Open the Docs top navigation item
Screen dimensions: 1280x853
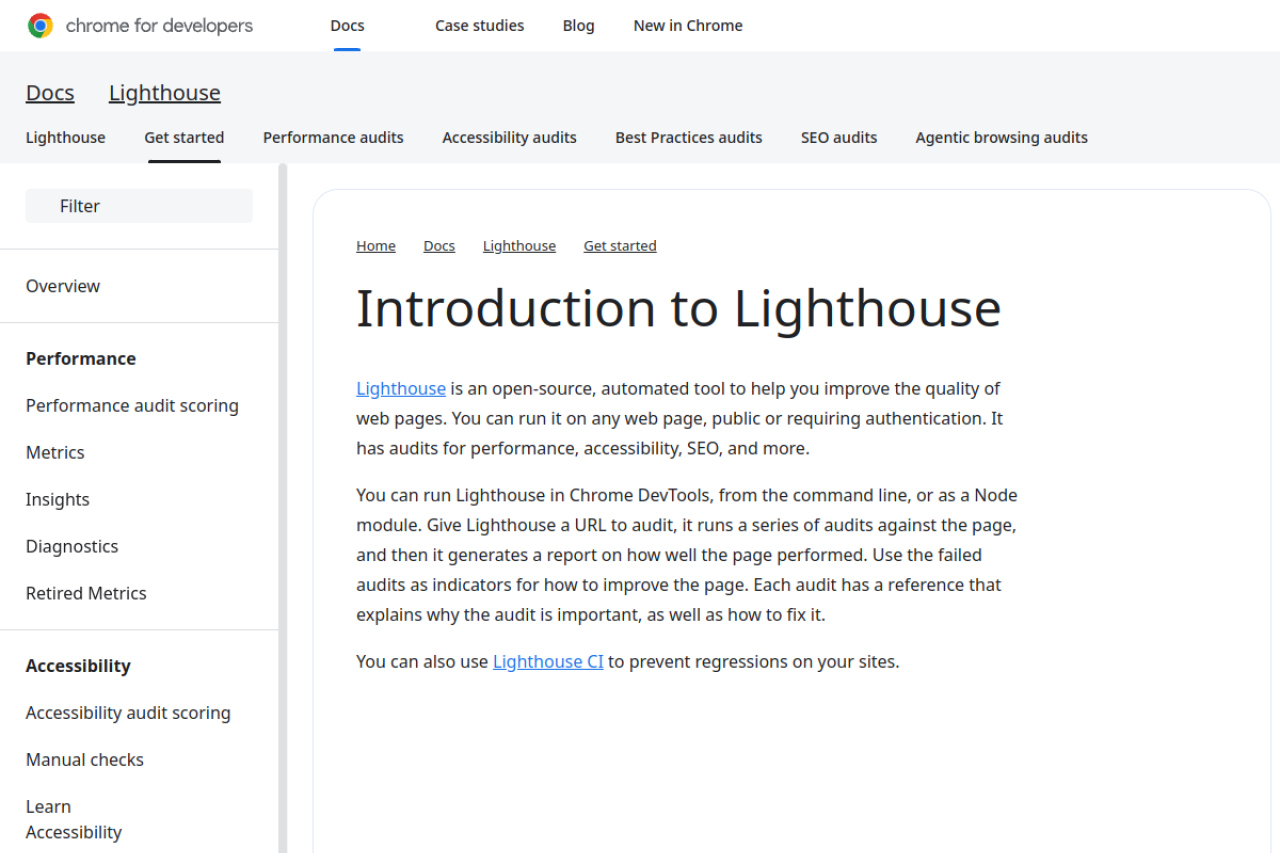347,26
